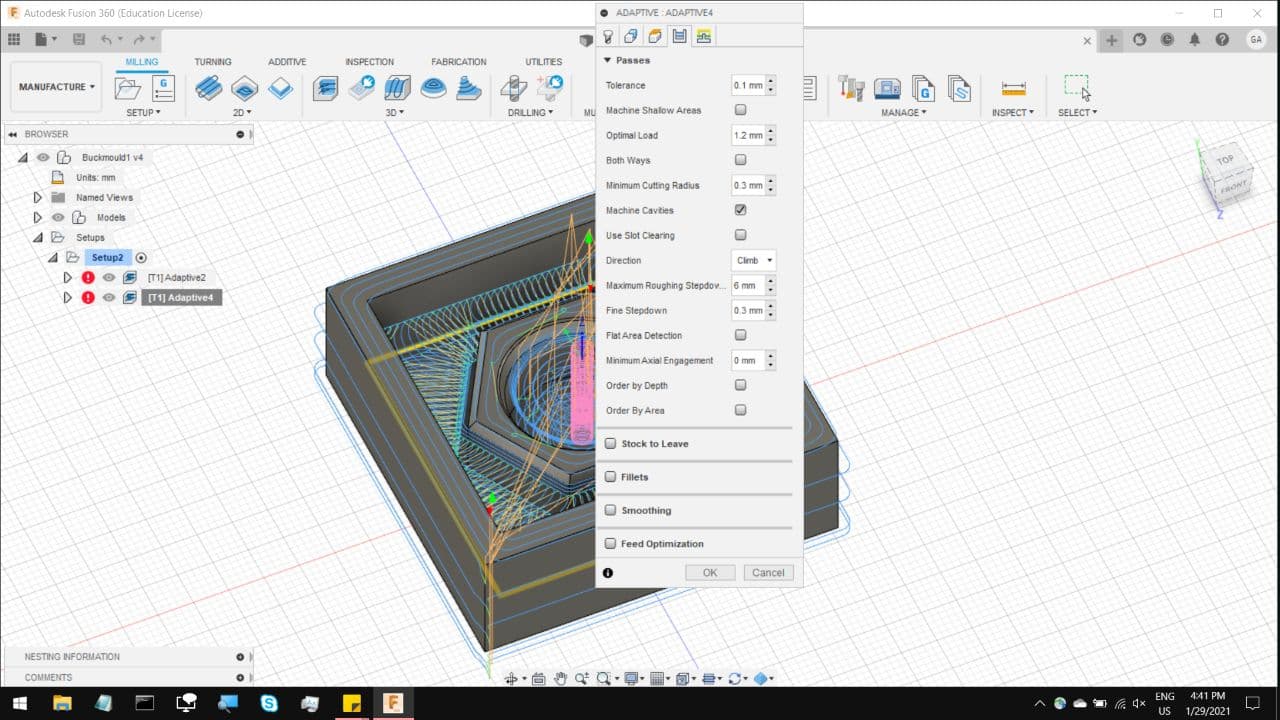Enable Machine Shallow Areas checkbox
Image resolution: width=1280 pixels, height=720 pixels.
[740, 110]
